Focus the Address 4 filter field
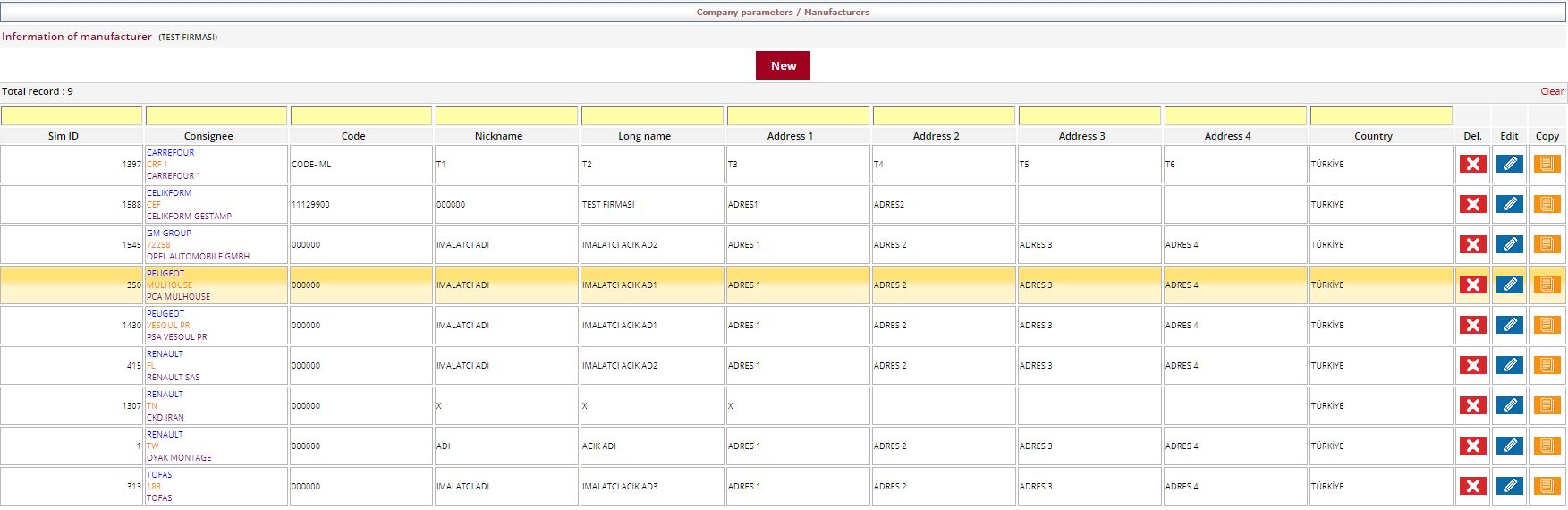 [x=1235, y=116]
